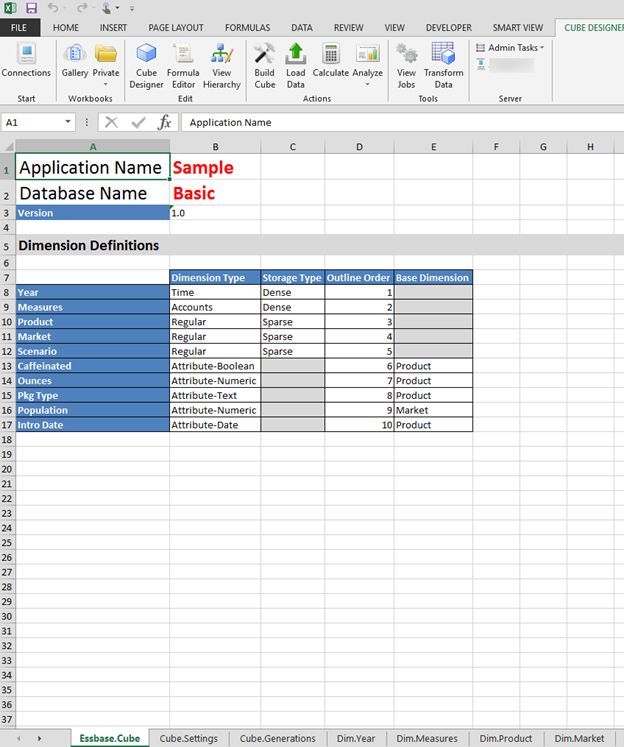Viewport: 624px width, 747px height.
Task: Select cell containing Sample application name
Action: click(215, 167)
